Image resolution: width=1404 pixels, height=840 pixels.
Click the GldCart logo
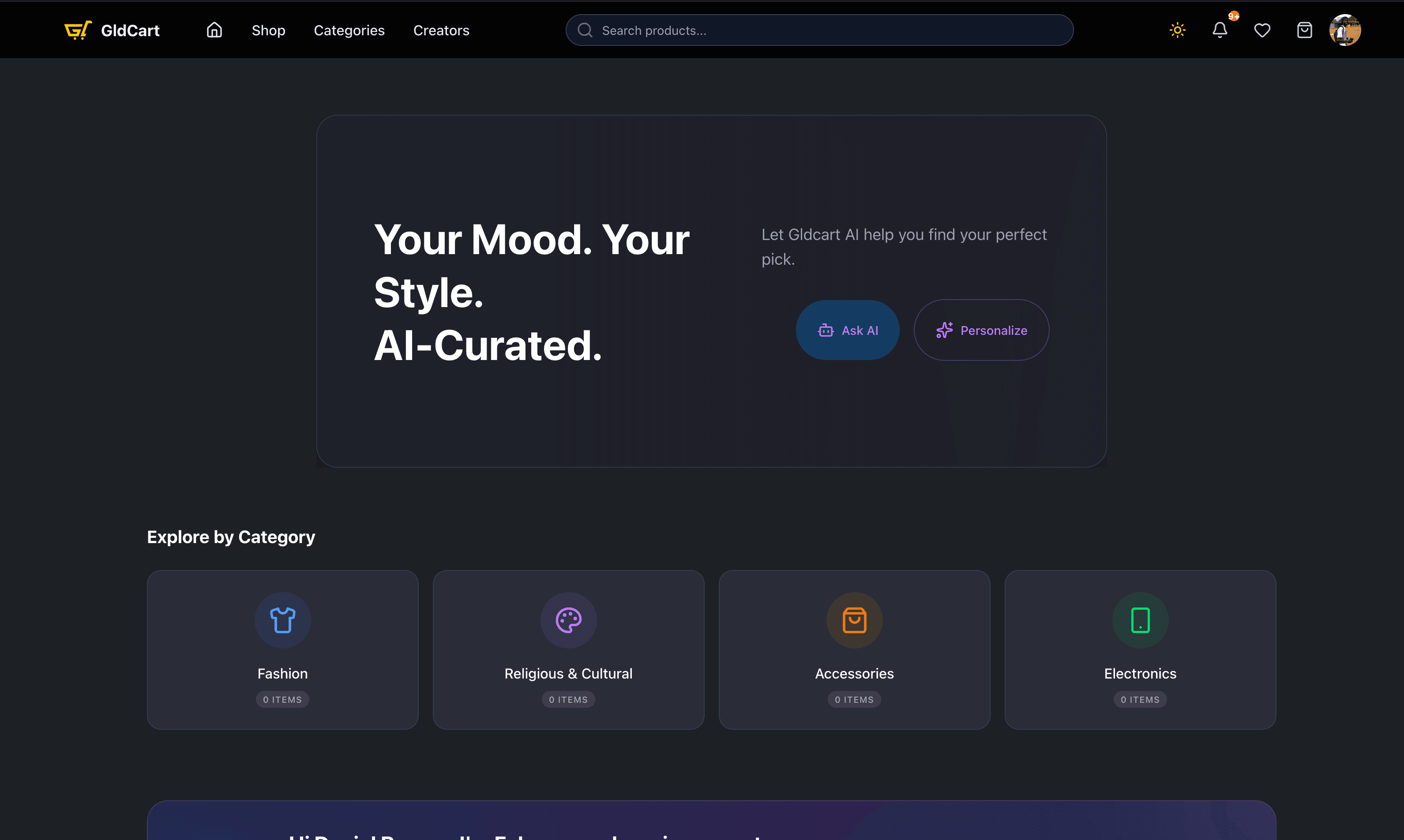(x=112, y=30)
